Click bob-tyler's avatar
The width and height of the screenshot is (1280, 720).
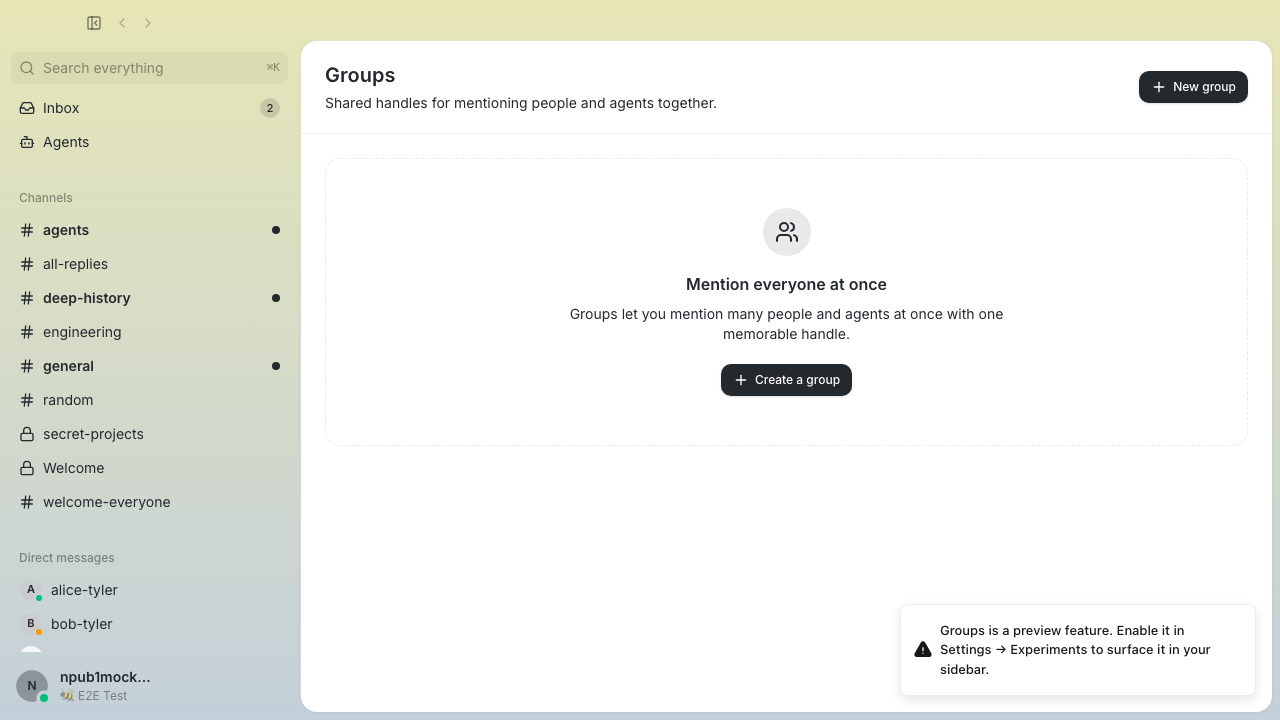click(x=31, y=624)
